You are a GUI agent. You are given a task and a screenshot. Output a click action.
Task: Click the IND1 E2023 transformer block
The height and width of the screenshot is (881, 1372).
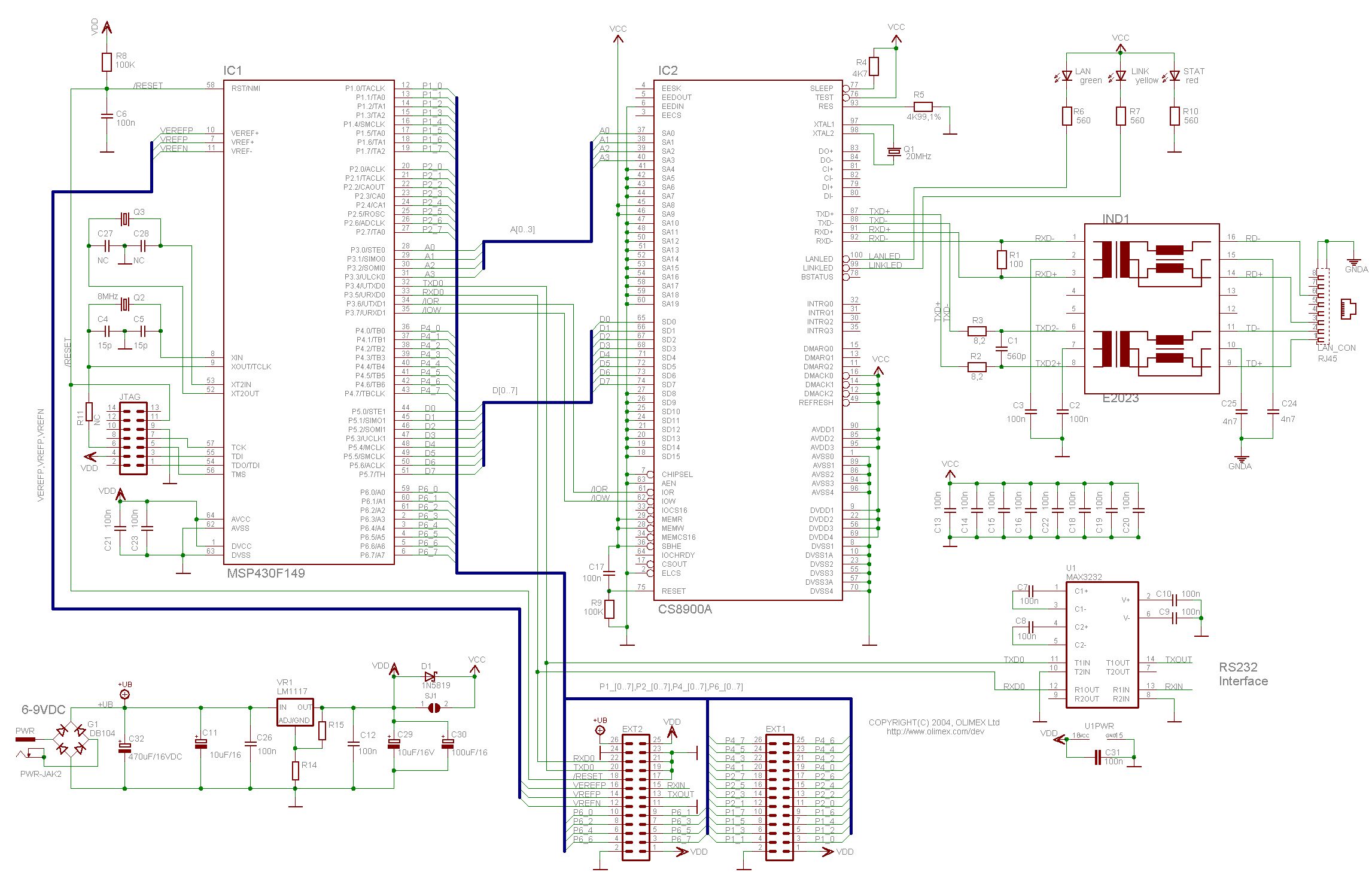1151,309
